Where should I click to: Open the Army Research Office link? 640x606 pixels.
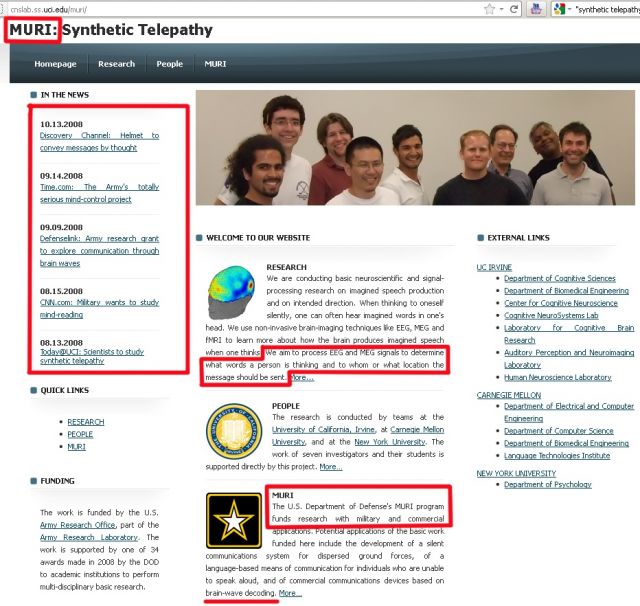pos(78,525)
